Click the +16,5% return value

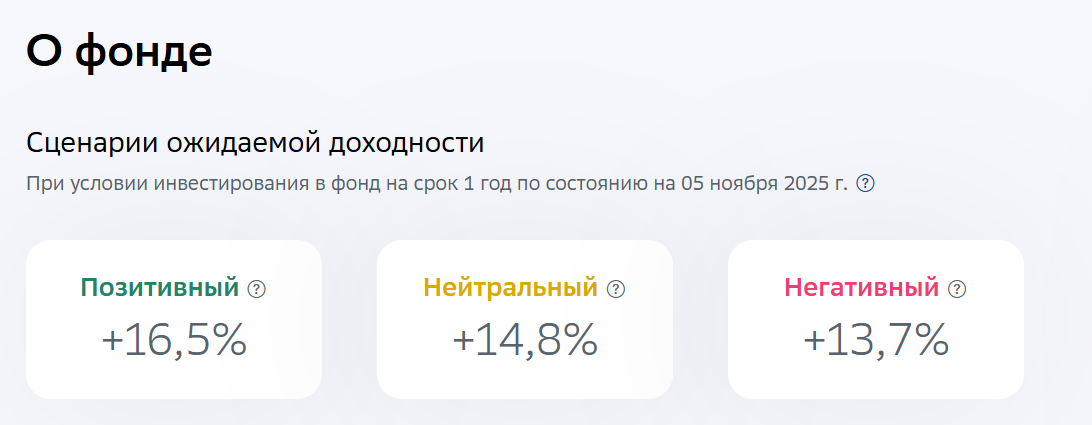(174, 342)
